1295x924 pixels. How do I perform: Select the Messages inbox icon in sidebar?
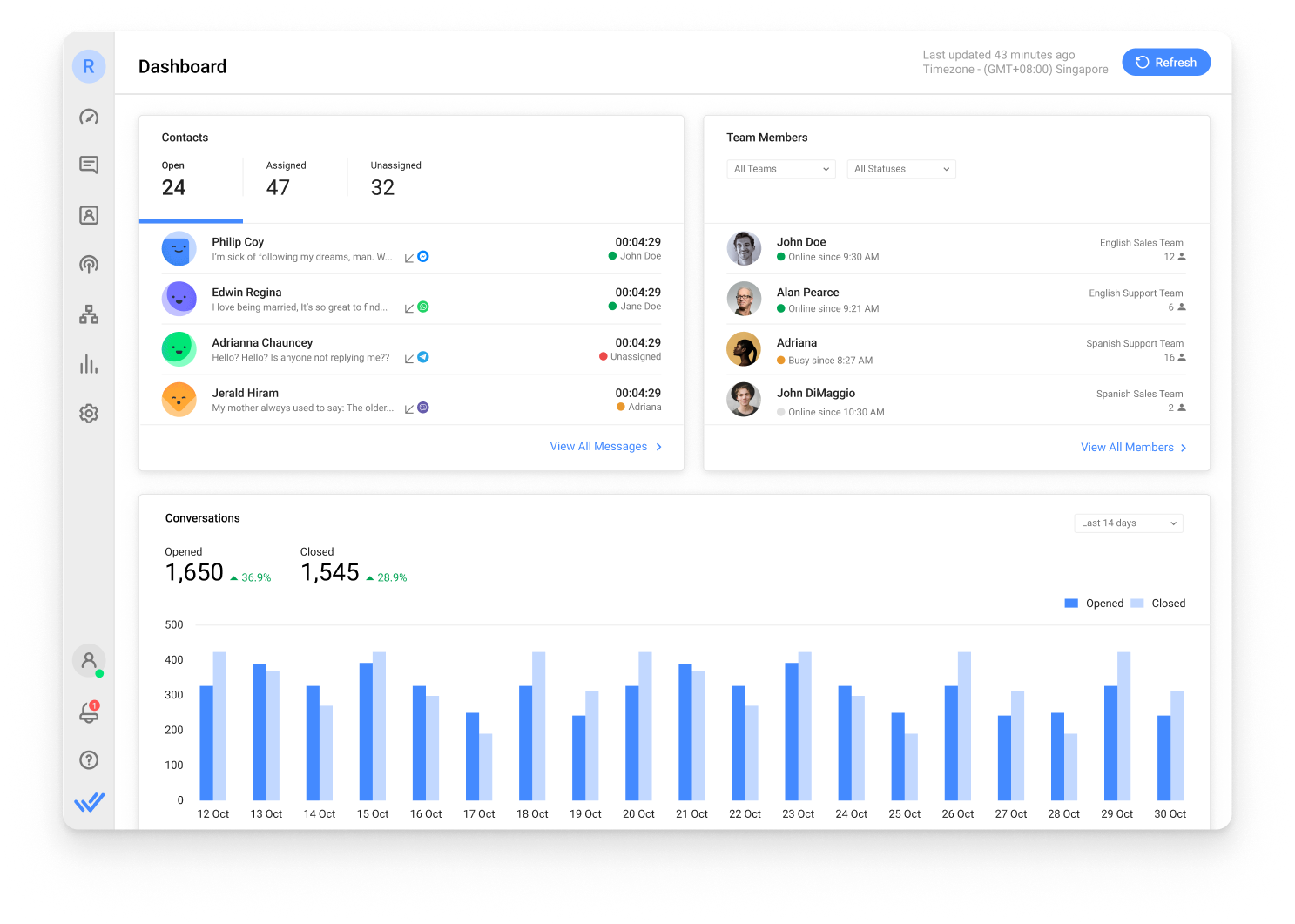click(x=89, y=165)
